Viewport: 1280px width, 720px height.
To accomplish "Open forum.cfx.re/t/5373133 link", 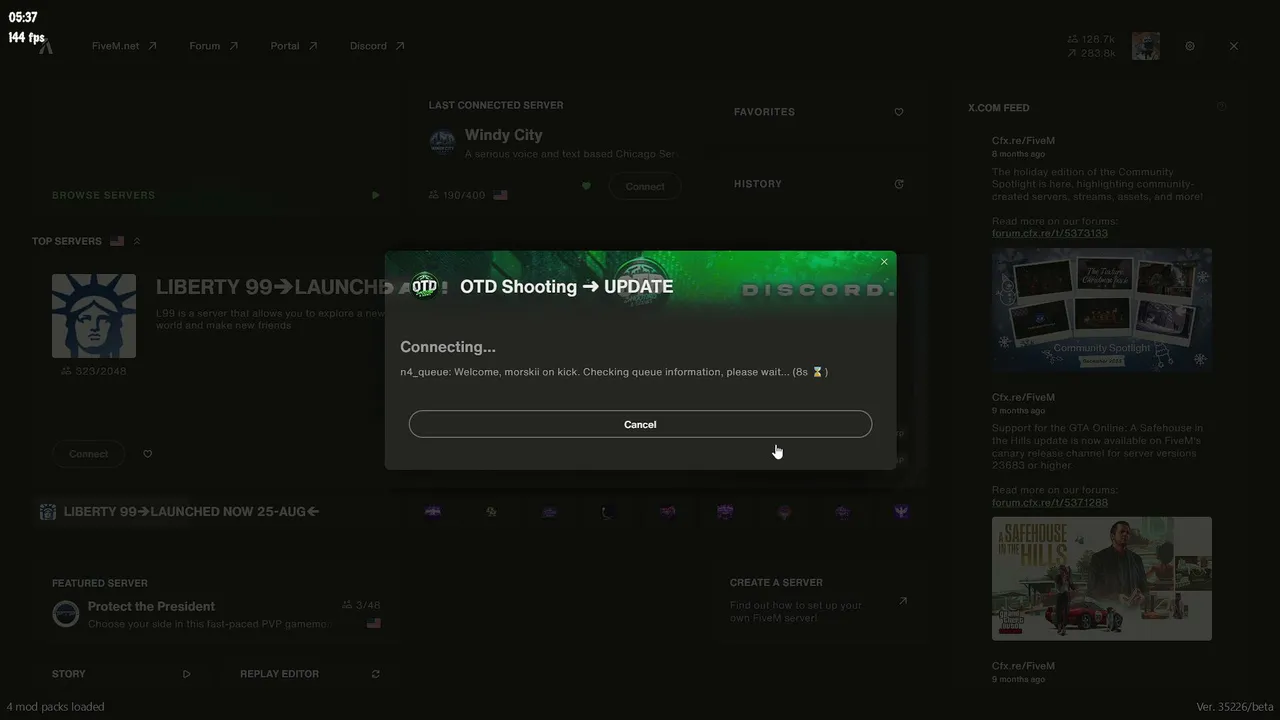I will pos(1050,233).
